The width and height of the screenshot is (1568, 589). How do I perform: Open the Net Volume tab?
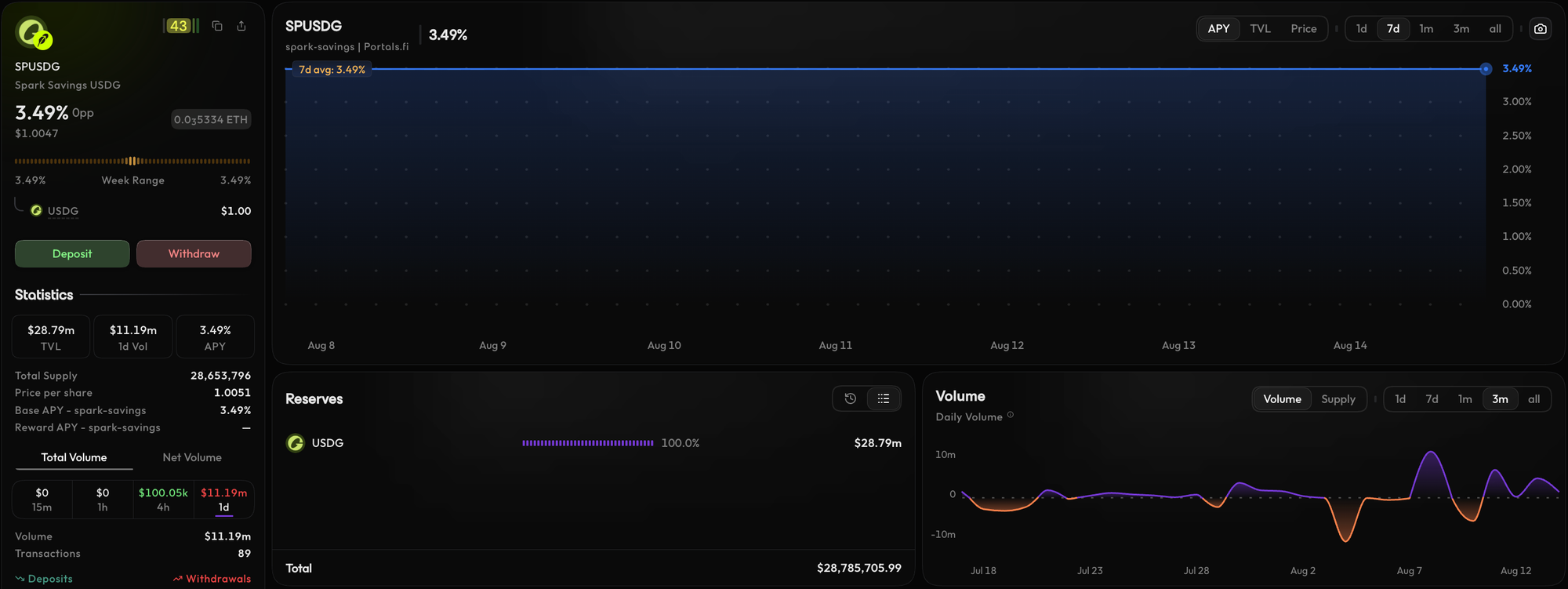tap(192, 457)
